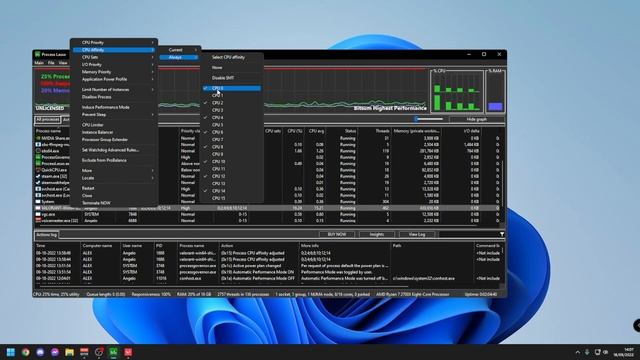Image resolution: width=640 pixels, height=360 pixels.
Task: Toggle CPU 8 in affinity menu
Action: [231, 147]
